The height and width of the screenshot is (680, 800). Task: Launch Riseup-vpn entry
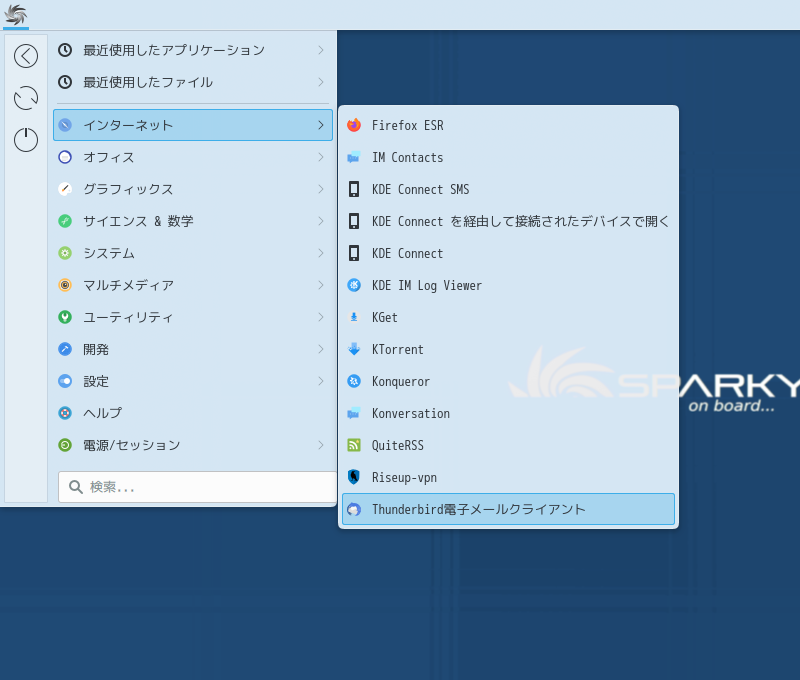tap(508, 477)
